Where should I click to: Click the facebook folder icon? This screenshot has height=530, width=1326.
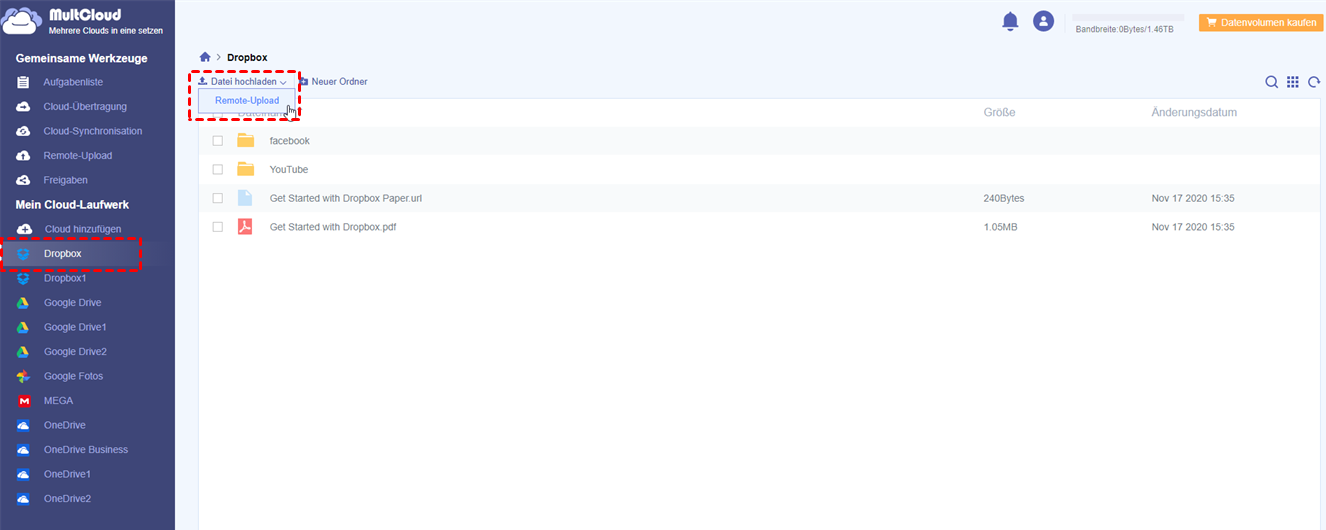coord(245,141)
